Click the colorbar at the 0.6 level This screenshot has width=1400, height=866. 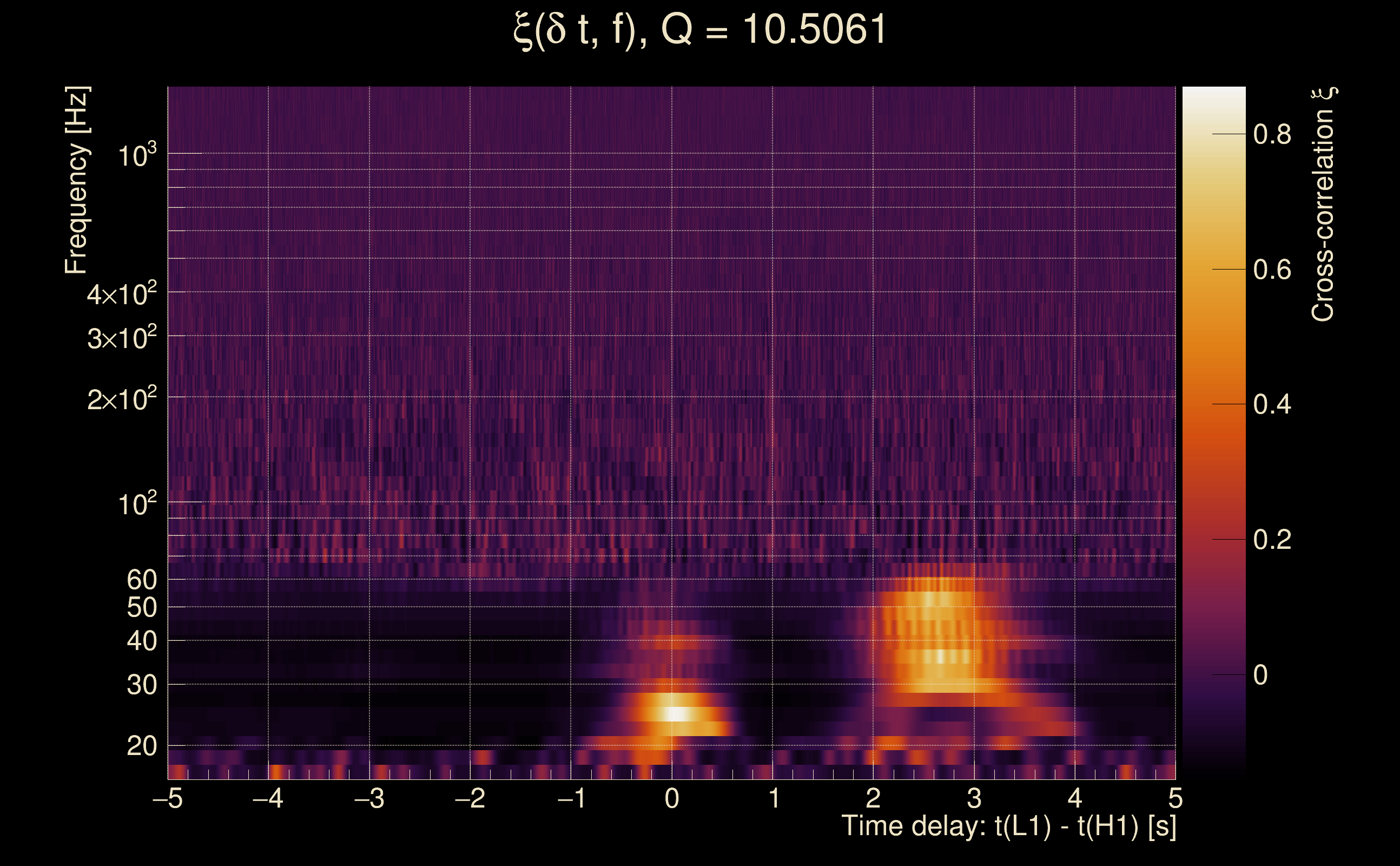[1213, 269]
